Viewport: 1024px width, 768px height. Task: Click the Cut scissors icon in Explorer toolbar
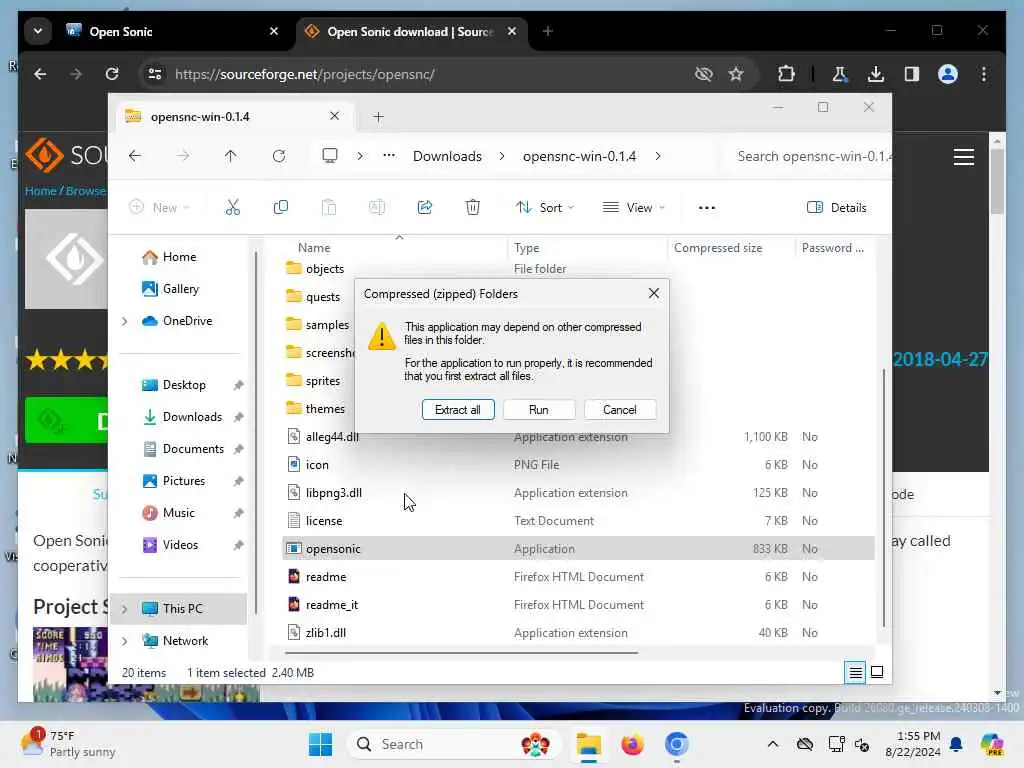pyautogui.click(x=232, y=208)
